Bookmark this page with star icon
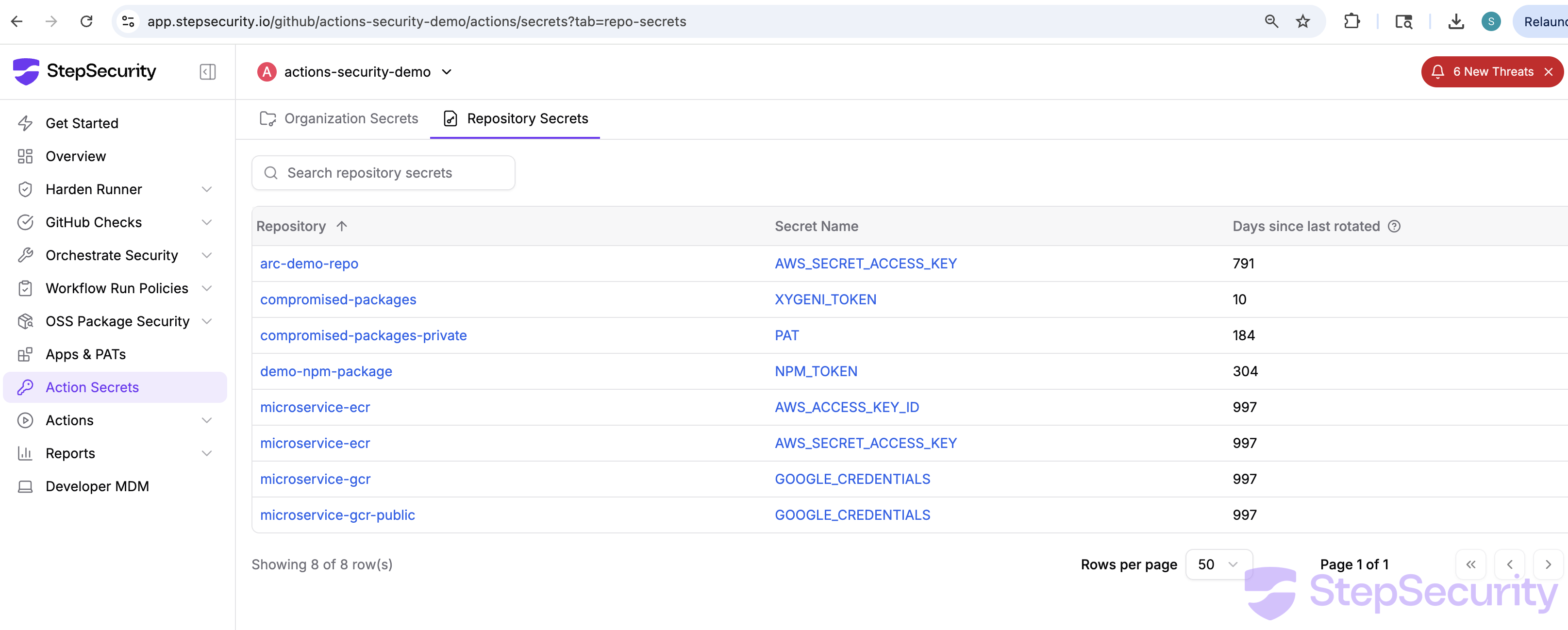The width and height of the screenshot is (1568, 630). [x=1302, y=22]
